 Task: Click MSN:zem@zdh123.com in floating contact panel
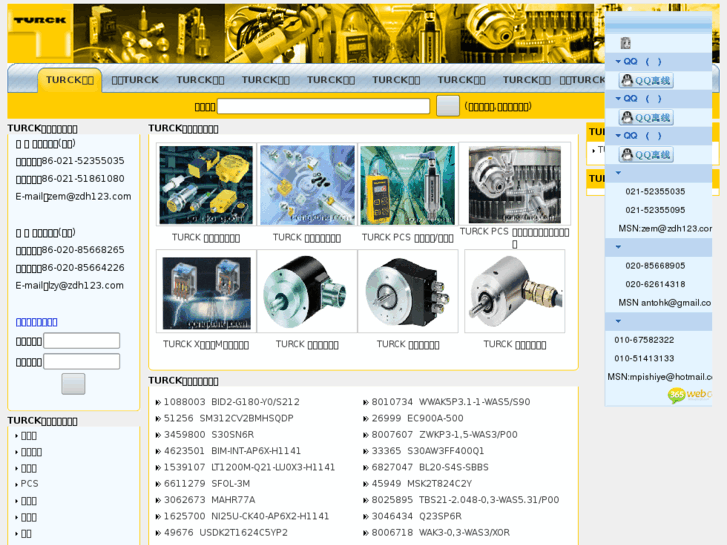(665, 228)
